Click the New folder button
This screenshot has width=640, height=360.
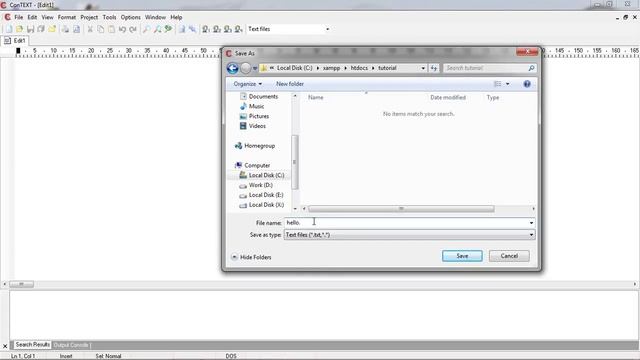point(290,84)
